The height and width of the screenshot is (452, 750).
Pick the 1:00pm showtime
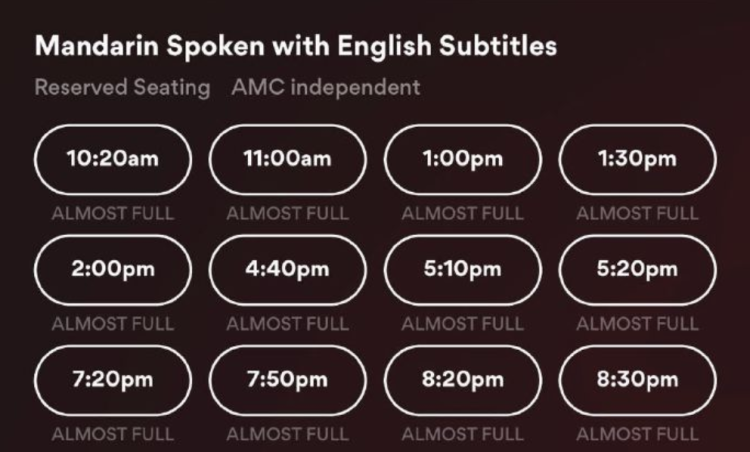tap(462, 159)
